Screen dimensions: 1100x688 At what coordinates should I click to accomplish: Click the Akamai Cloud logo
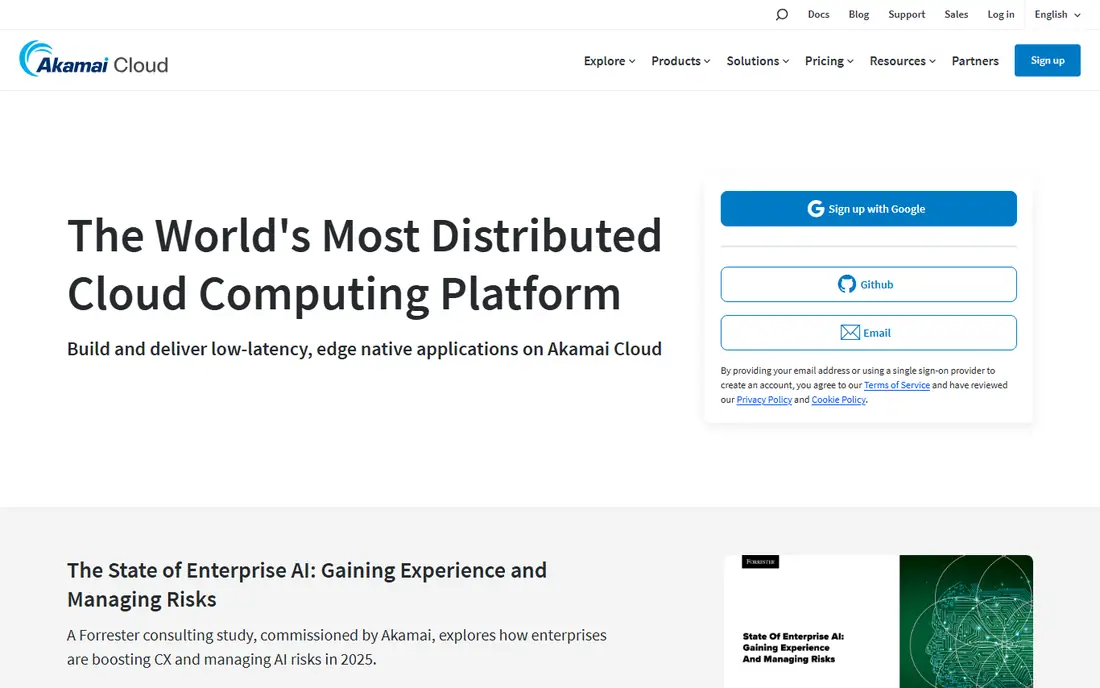(x=94, y=59)
